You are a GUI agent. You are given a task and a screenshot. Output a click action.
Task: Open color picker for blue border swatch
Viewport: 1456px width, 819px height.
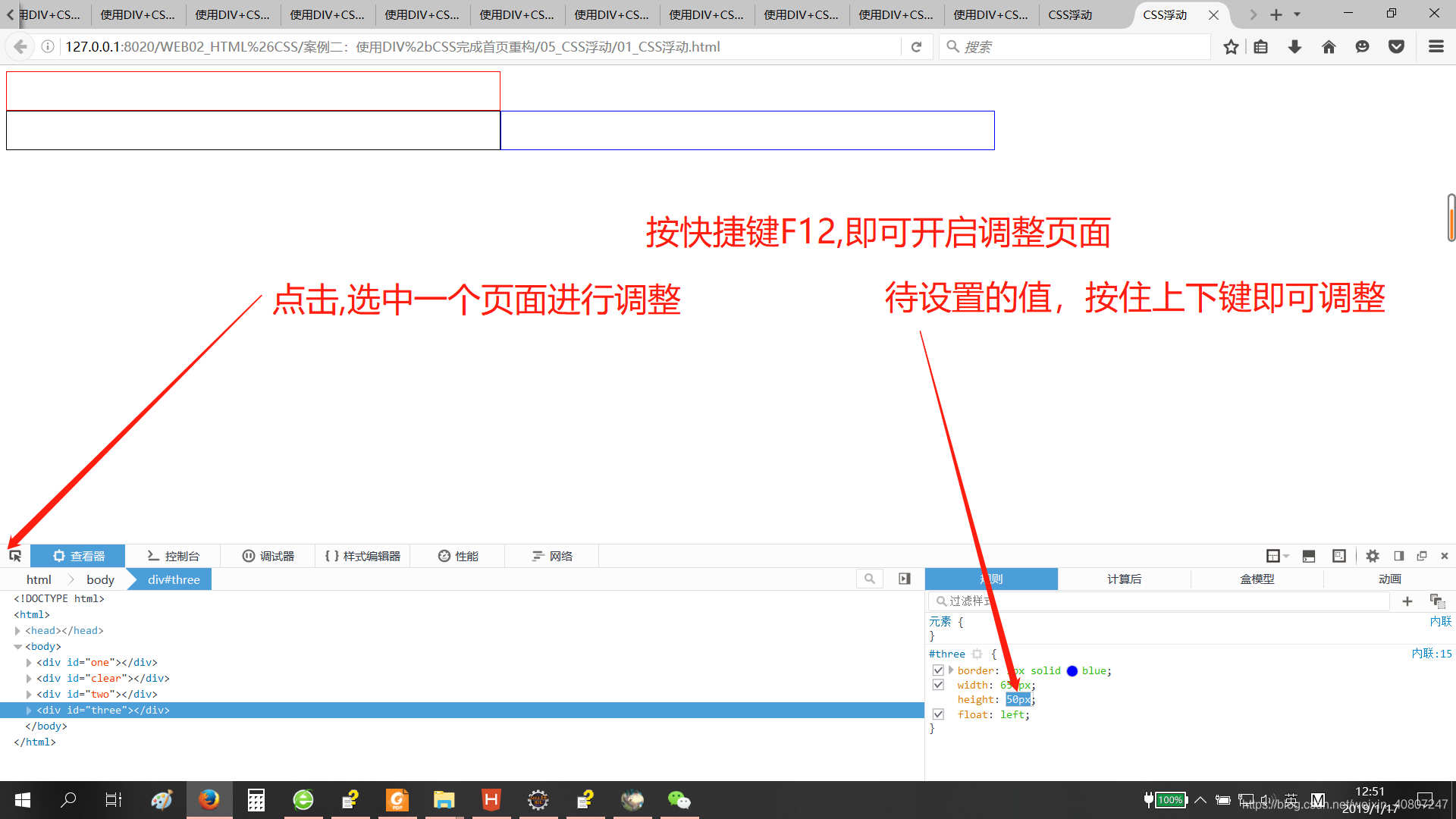1072,671
